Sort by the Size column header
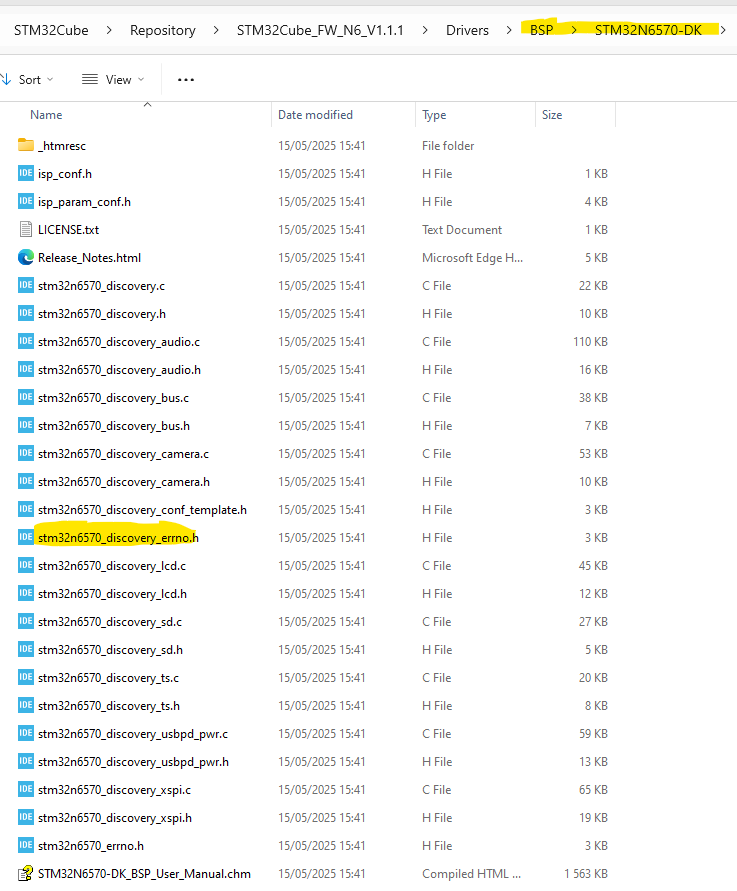Viewport: 737px width, 891px height. click(x=552, y=115)
